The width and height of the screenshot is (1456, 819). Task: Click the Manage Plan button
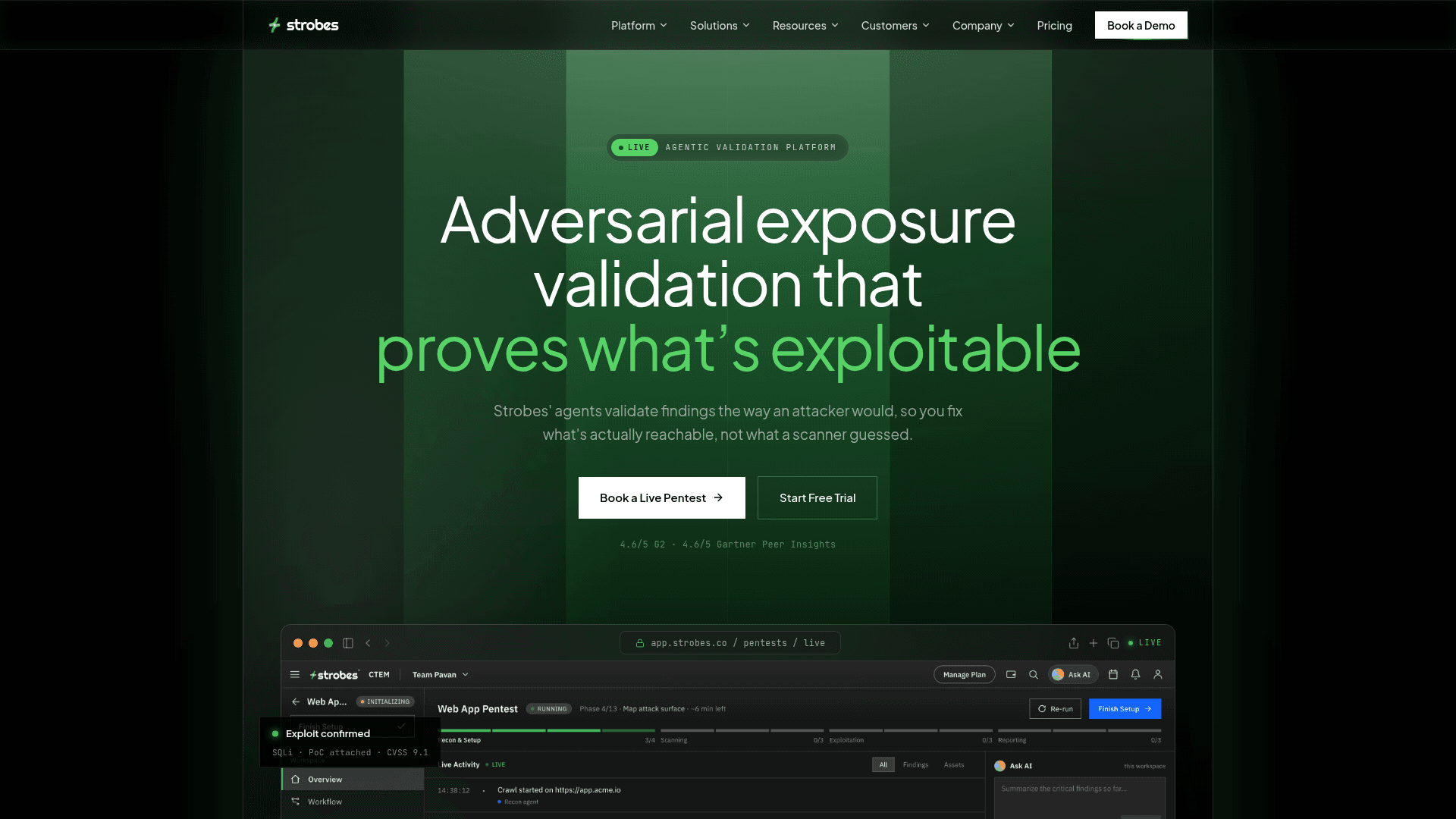965,674
